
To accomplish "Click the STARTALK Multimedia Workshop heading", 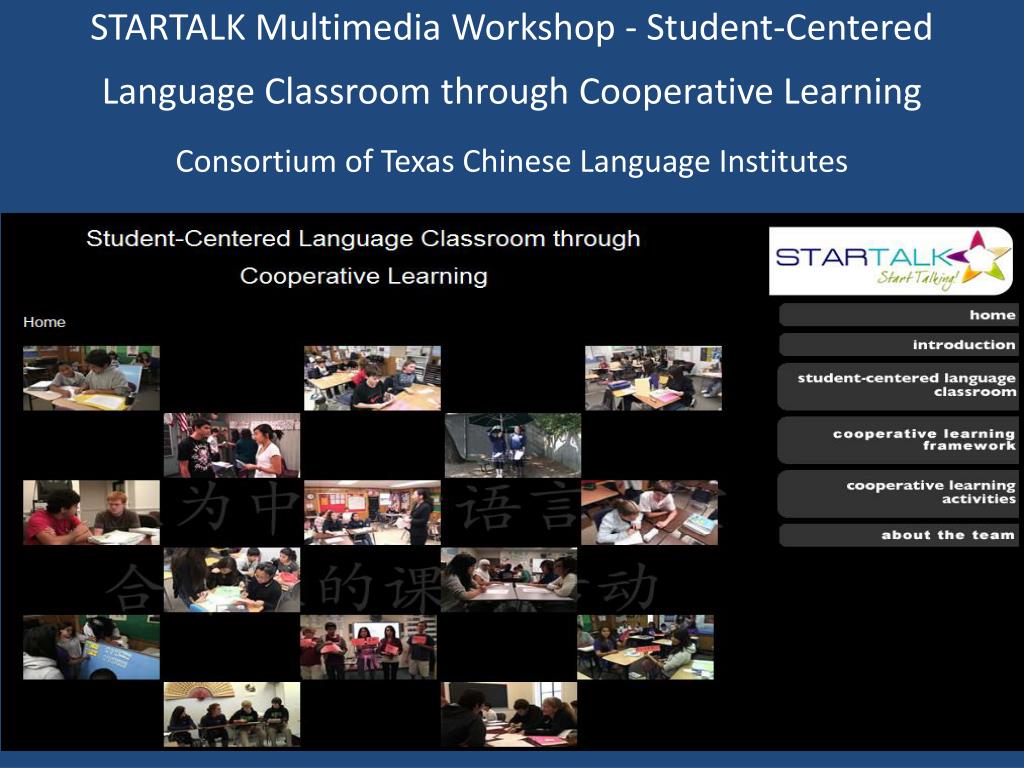I will (x=511, y=59).
